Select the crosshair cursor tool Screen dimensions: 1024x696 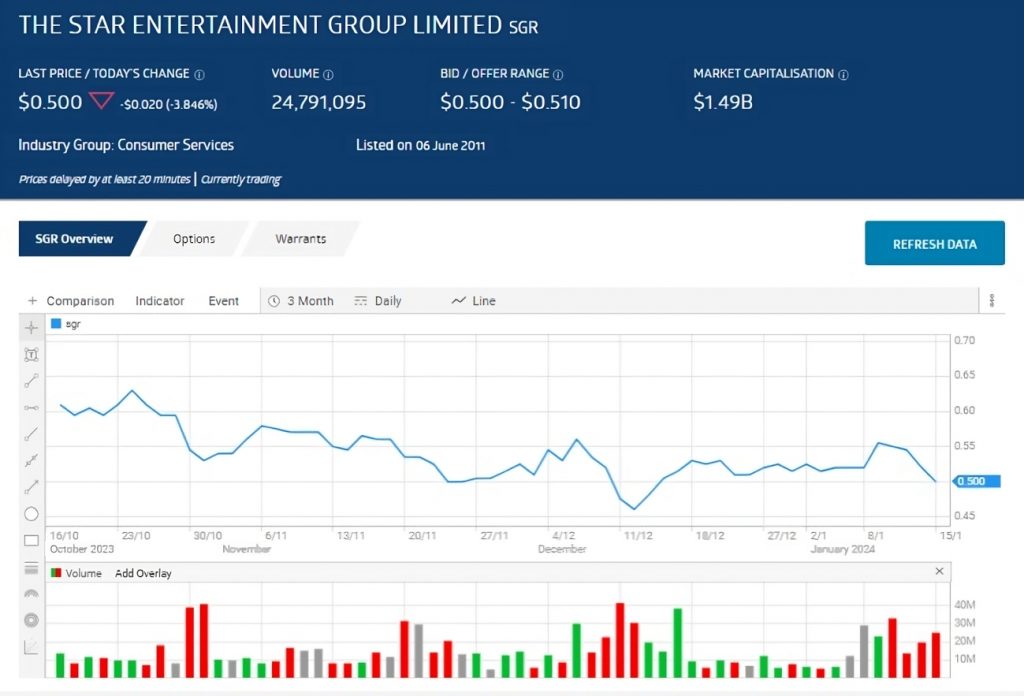click(x=31, y=328)
